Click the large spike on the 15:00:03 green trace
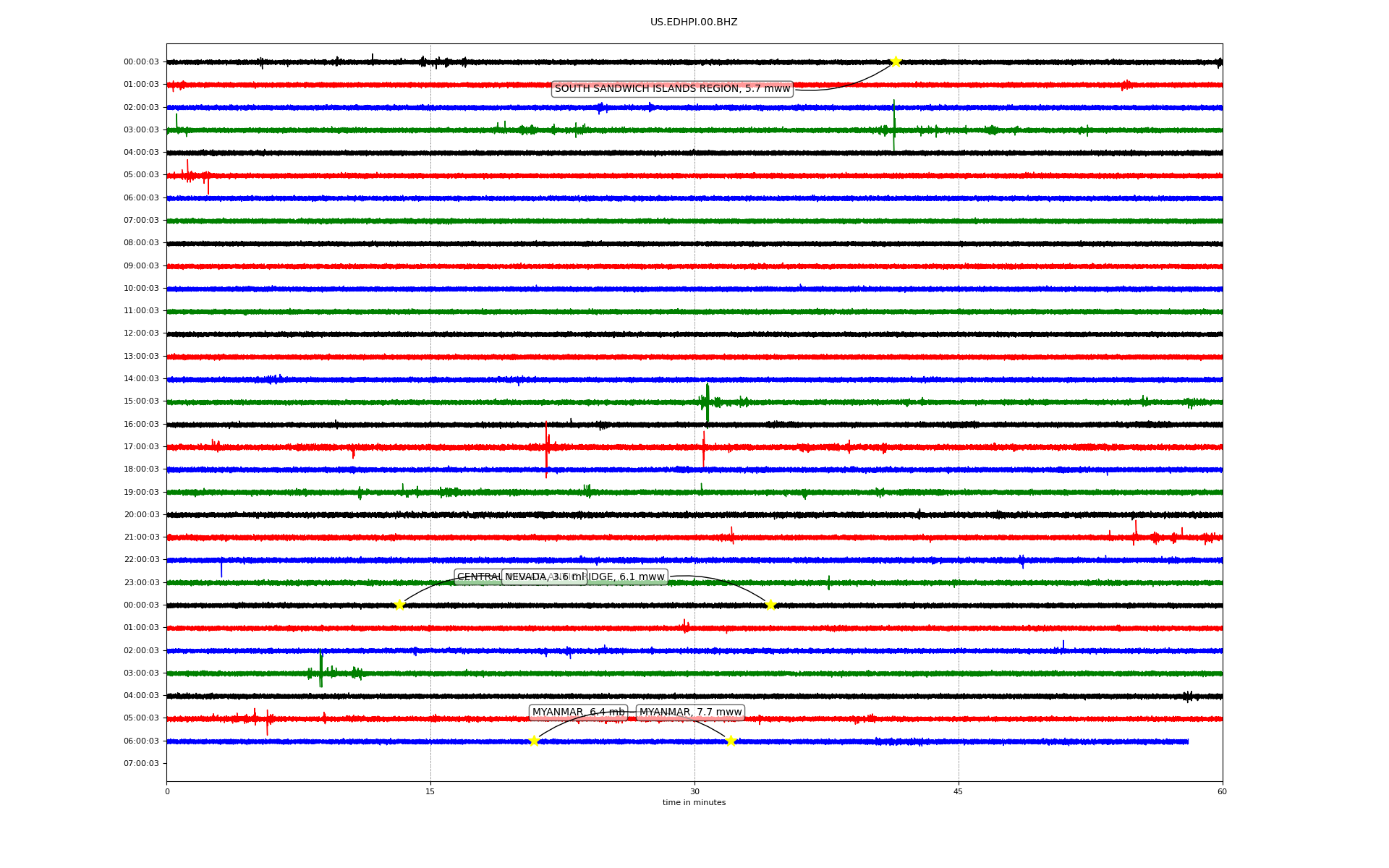Screen dimensions: 1389x868 click(x=708, y=401)
